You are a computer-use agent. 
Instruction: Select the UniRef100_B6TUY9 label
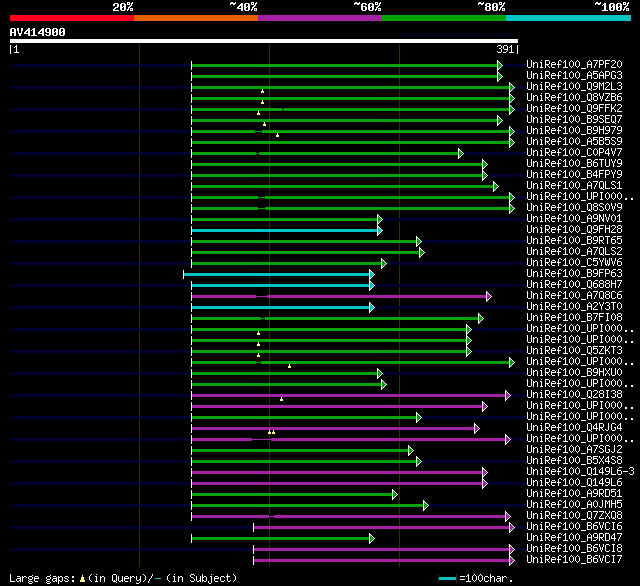[574, 164]
